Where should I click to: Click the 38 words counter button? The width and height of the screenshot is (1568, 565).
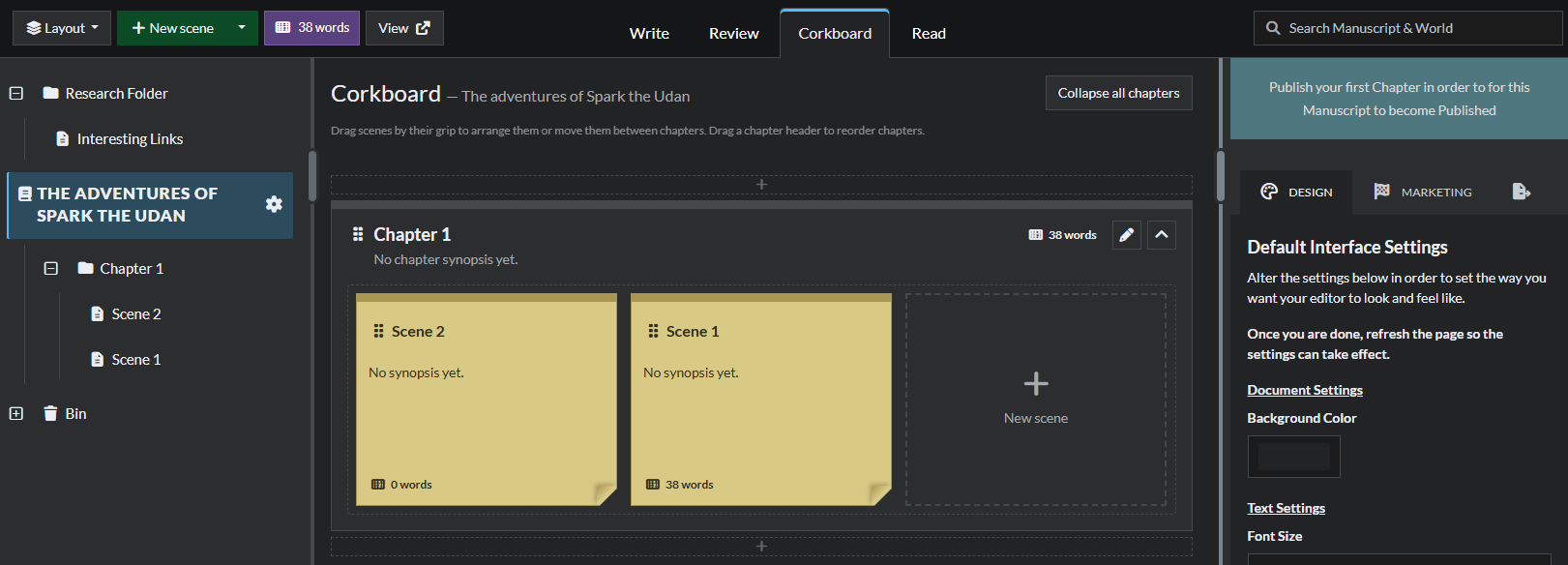tap(311, 28)
